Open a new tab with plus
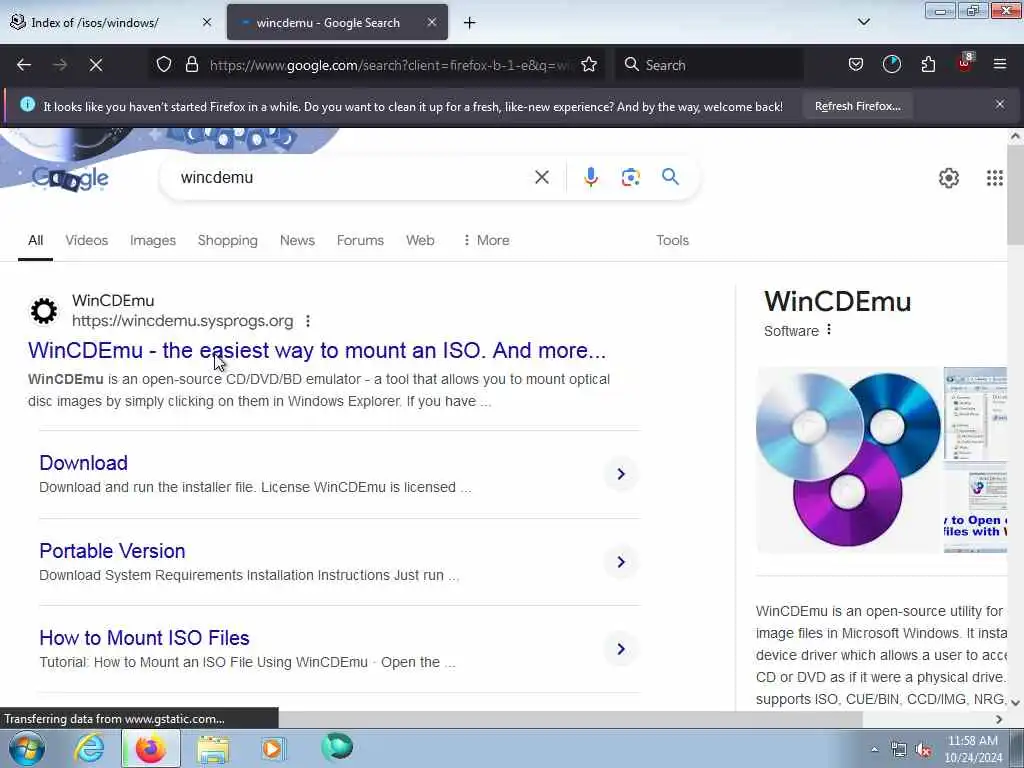The height and width of the screenshot is (768, 1024). 470,23
